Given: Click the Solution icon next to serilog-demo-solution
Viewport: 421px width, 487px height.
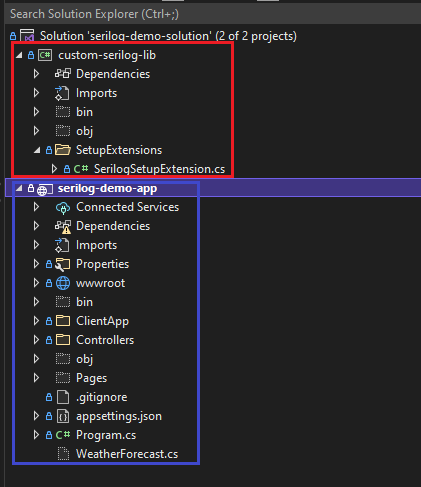Looking at the screenshot, I should 27,36.
